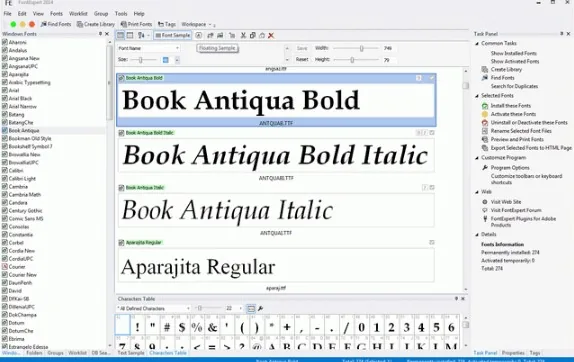
Task: Click the Reset button
Action: point(302,59)
